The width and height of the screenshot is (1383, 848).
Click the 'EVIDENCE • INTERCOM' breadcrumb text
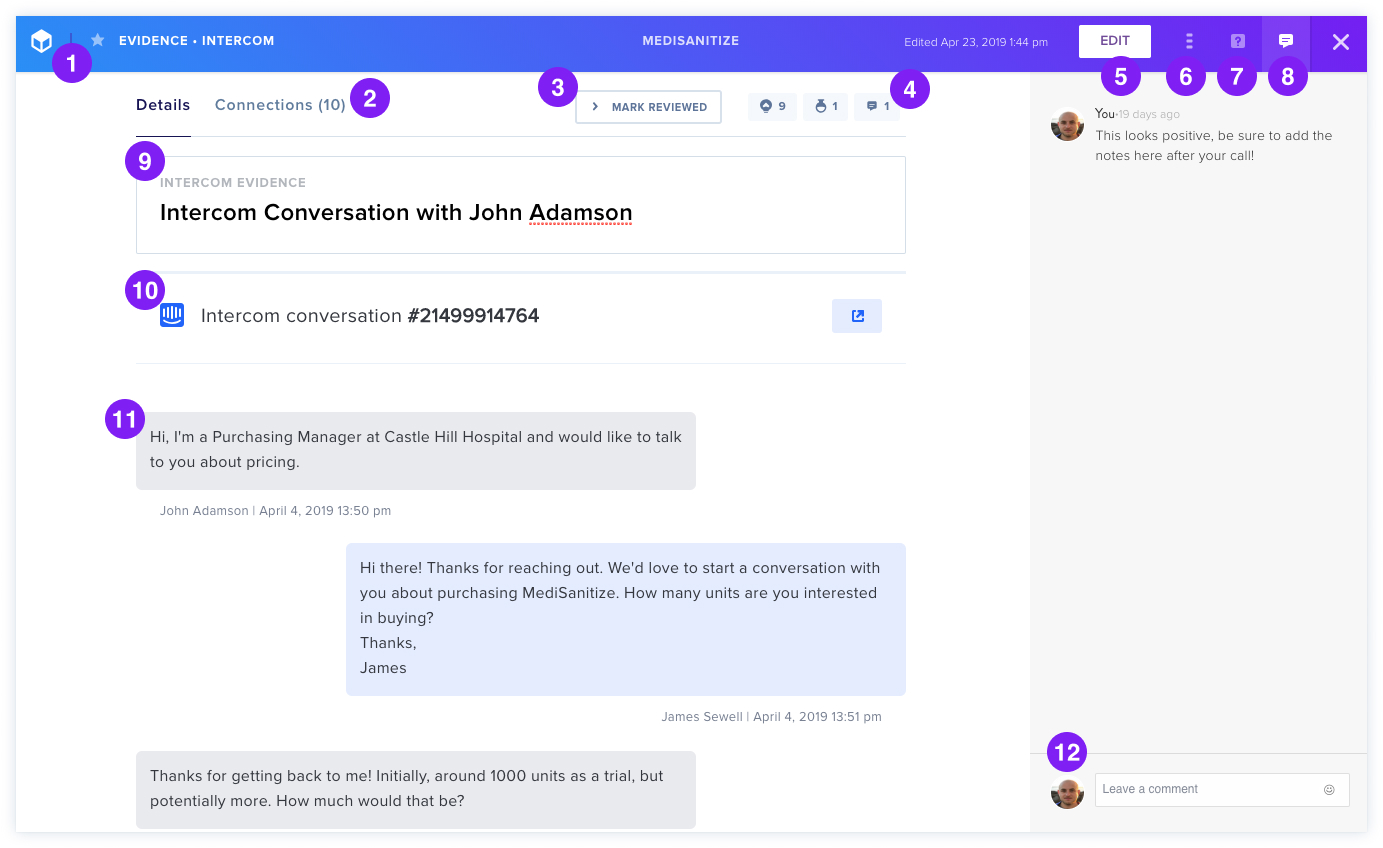[196, 41]
